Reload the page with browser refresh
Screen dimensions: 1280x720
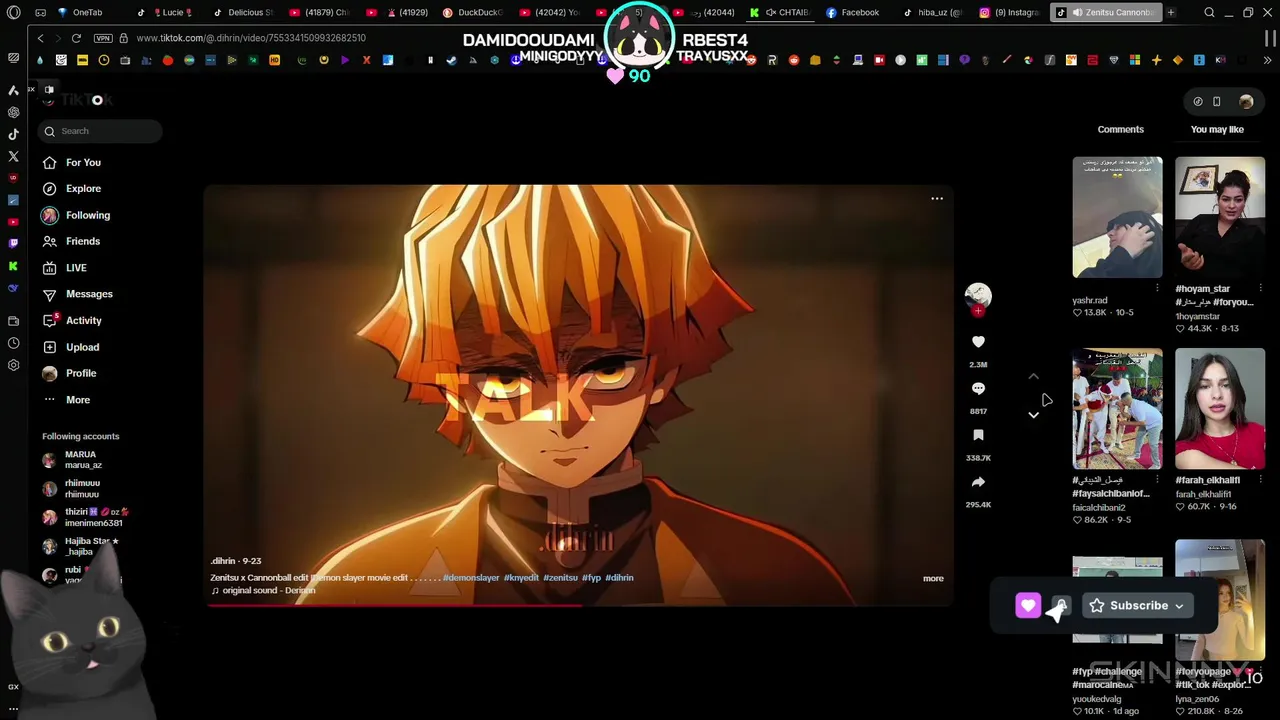point(76,38)
